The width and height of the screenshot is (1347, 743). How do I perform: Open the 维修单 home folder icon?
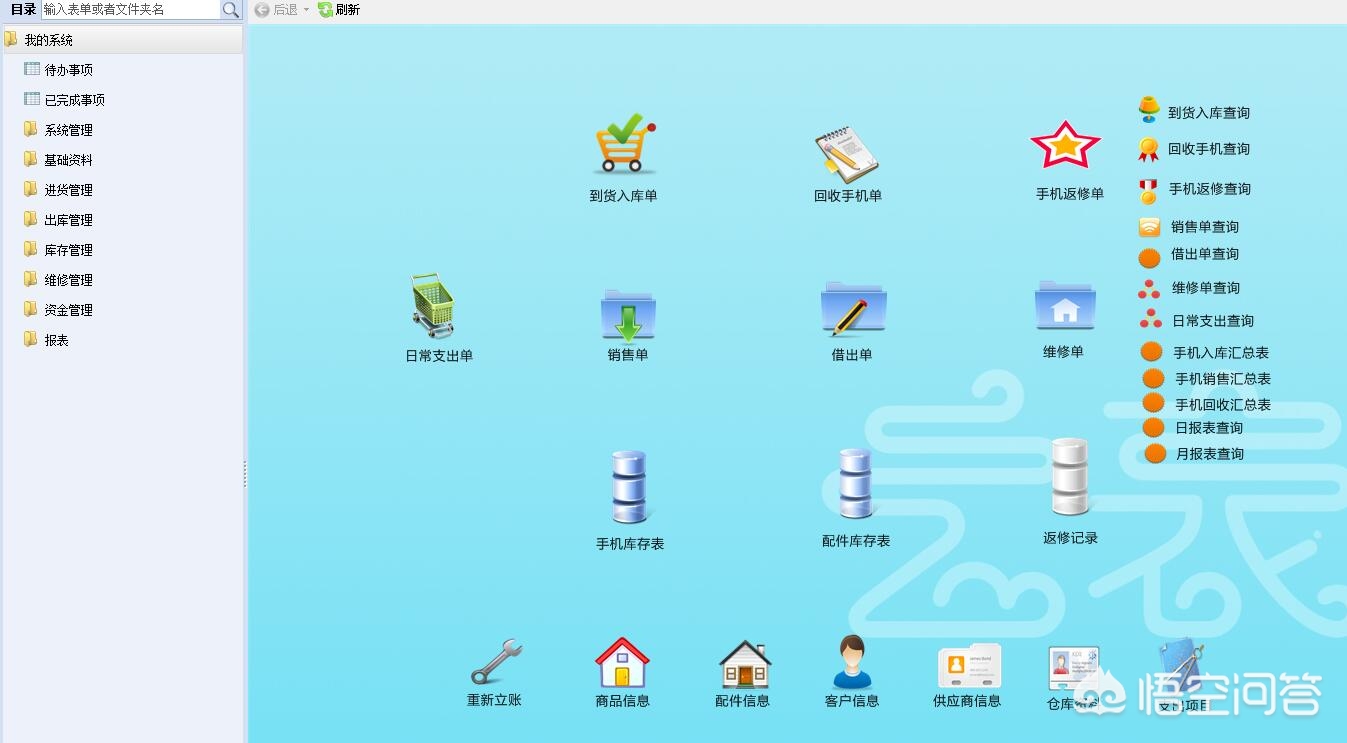click(1065, 306)
